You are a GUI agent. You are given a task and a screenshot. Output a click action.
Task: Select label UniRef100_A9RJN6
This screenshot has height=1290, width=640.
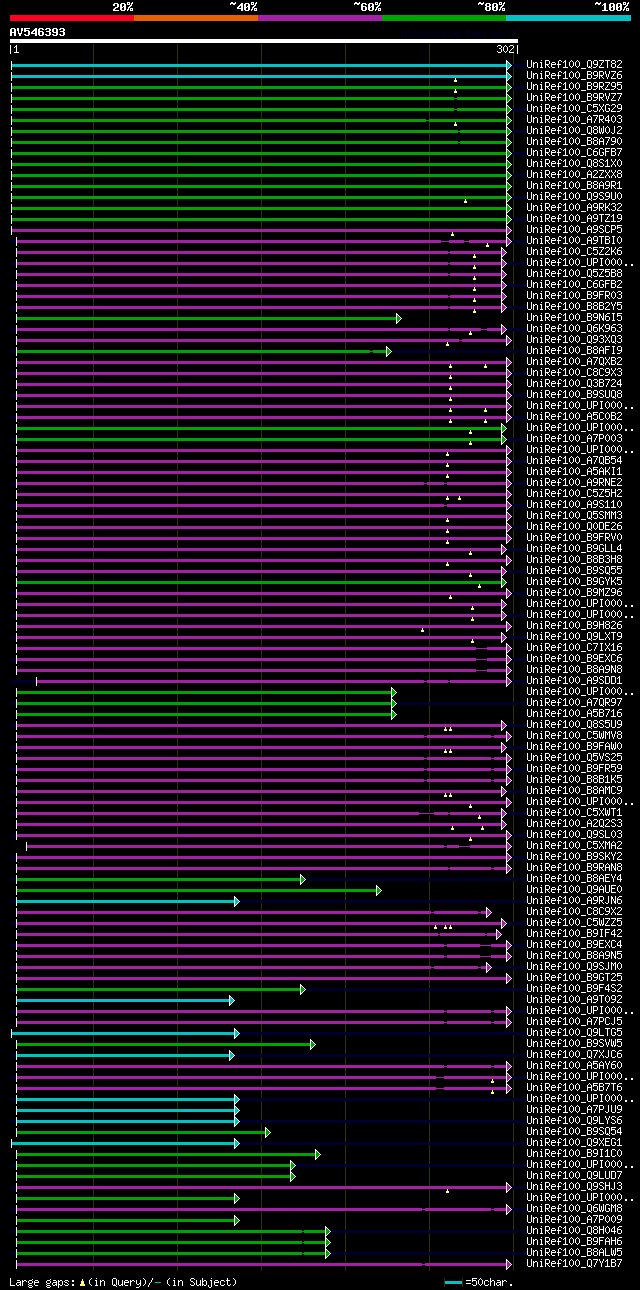pyautogui.click(x=574, y=900)
